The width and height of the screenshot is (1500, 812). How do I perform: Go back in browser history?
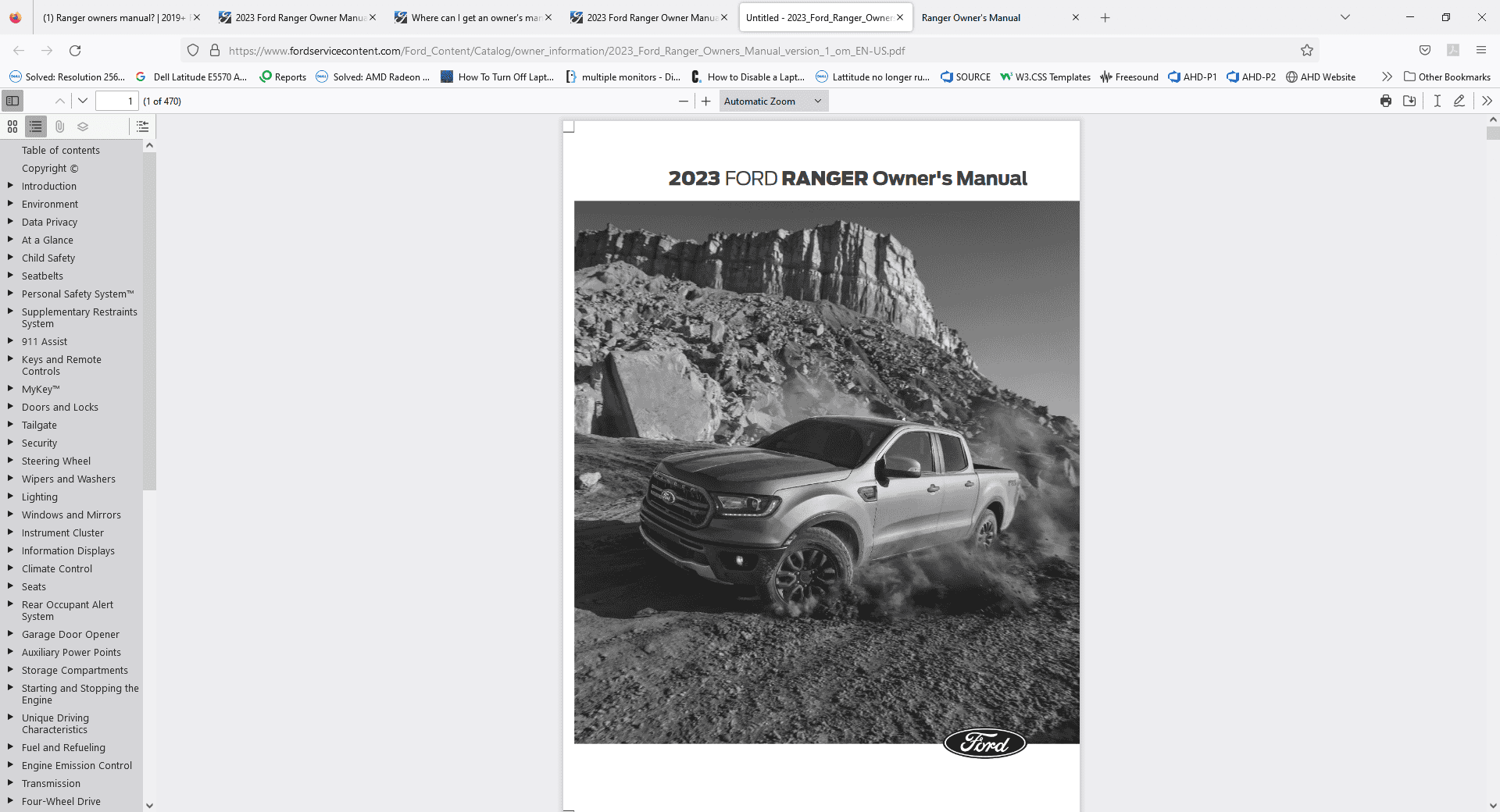pos(19,50)
